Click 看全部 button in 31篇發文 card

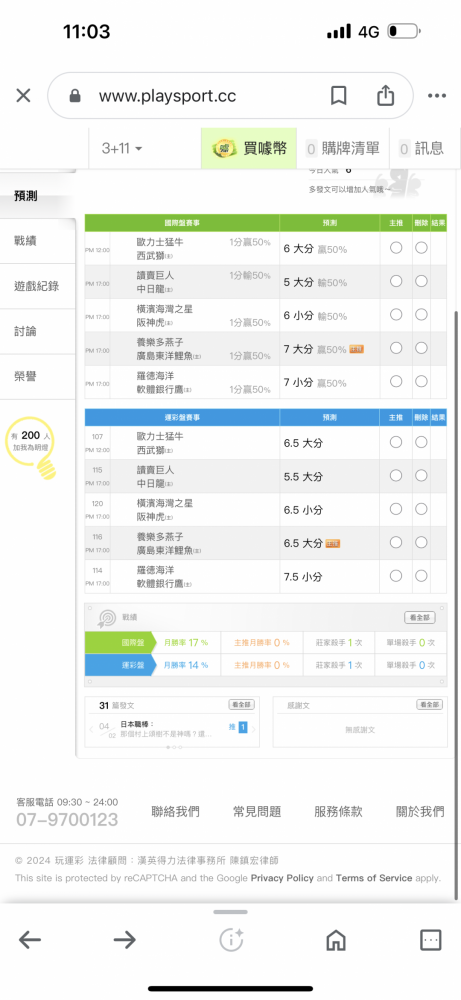(242, 705)
